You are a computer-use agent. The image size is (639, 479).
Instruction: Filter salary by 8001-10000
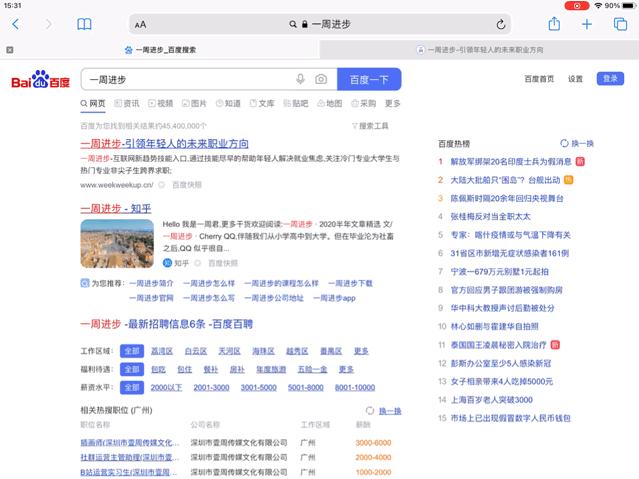coord(355,387)
